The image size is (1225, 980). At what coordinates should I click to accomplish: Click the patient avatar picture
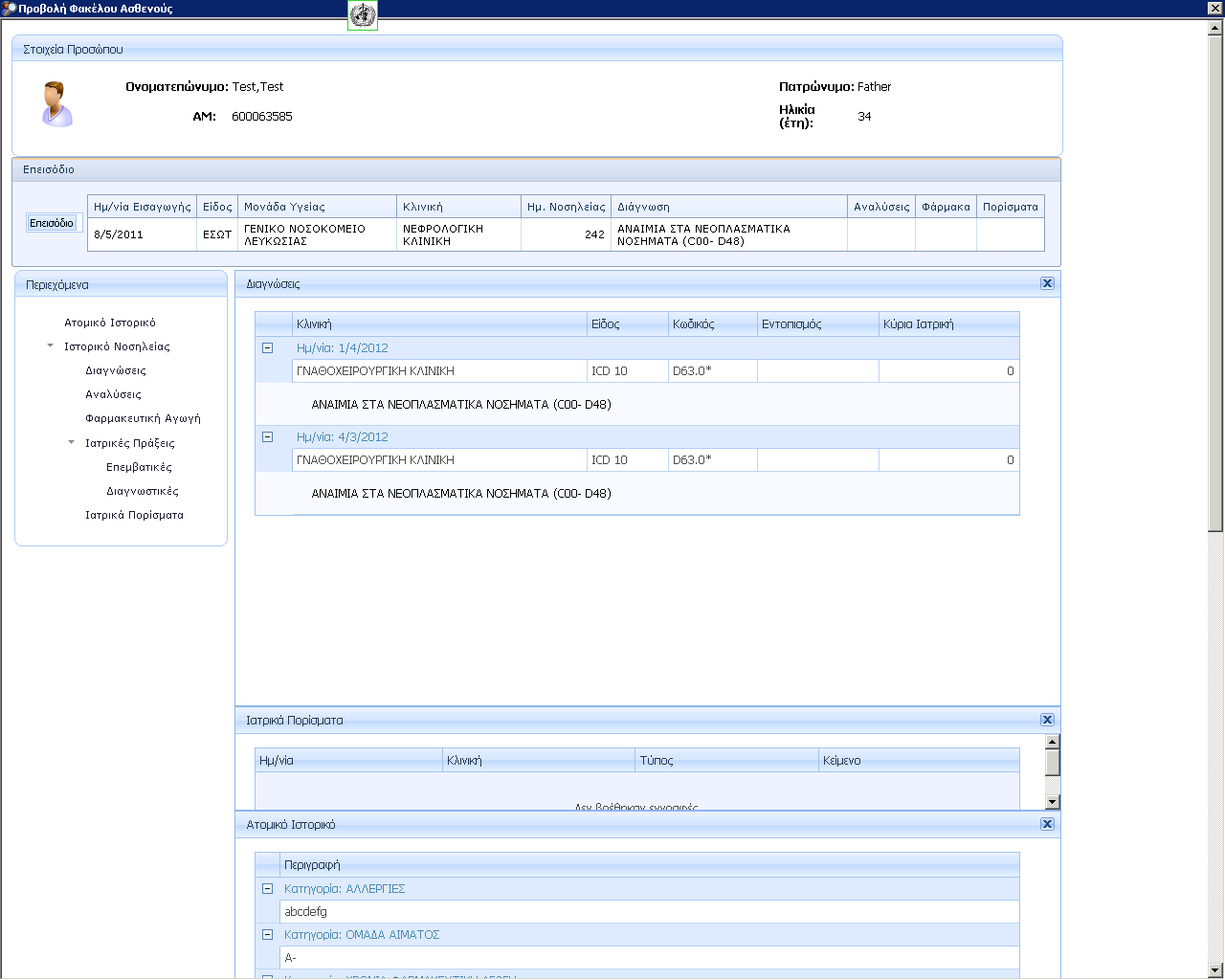point(56,104)
